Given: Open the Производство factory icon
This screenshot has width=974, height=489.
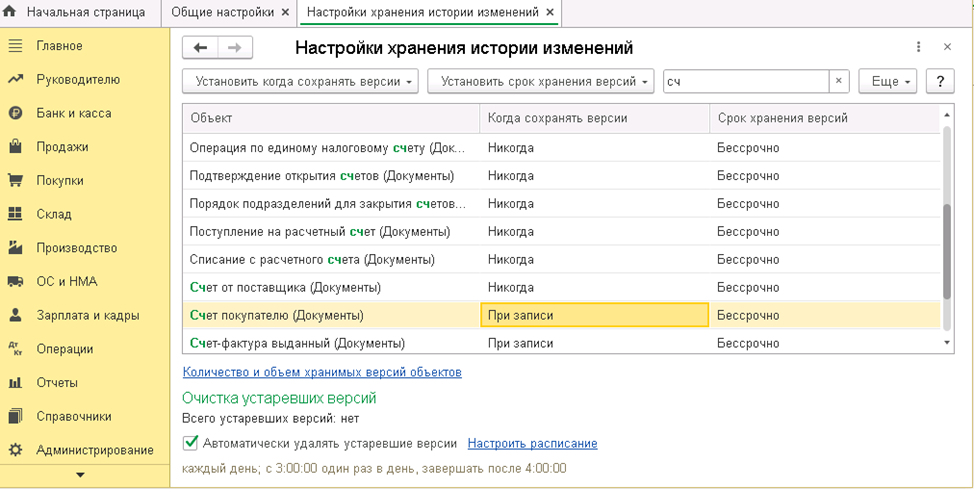Looking at the screenshot, I should [15, 248].
